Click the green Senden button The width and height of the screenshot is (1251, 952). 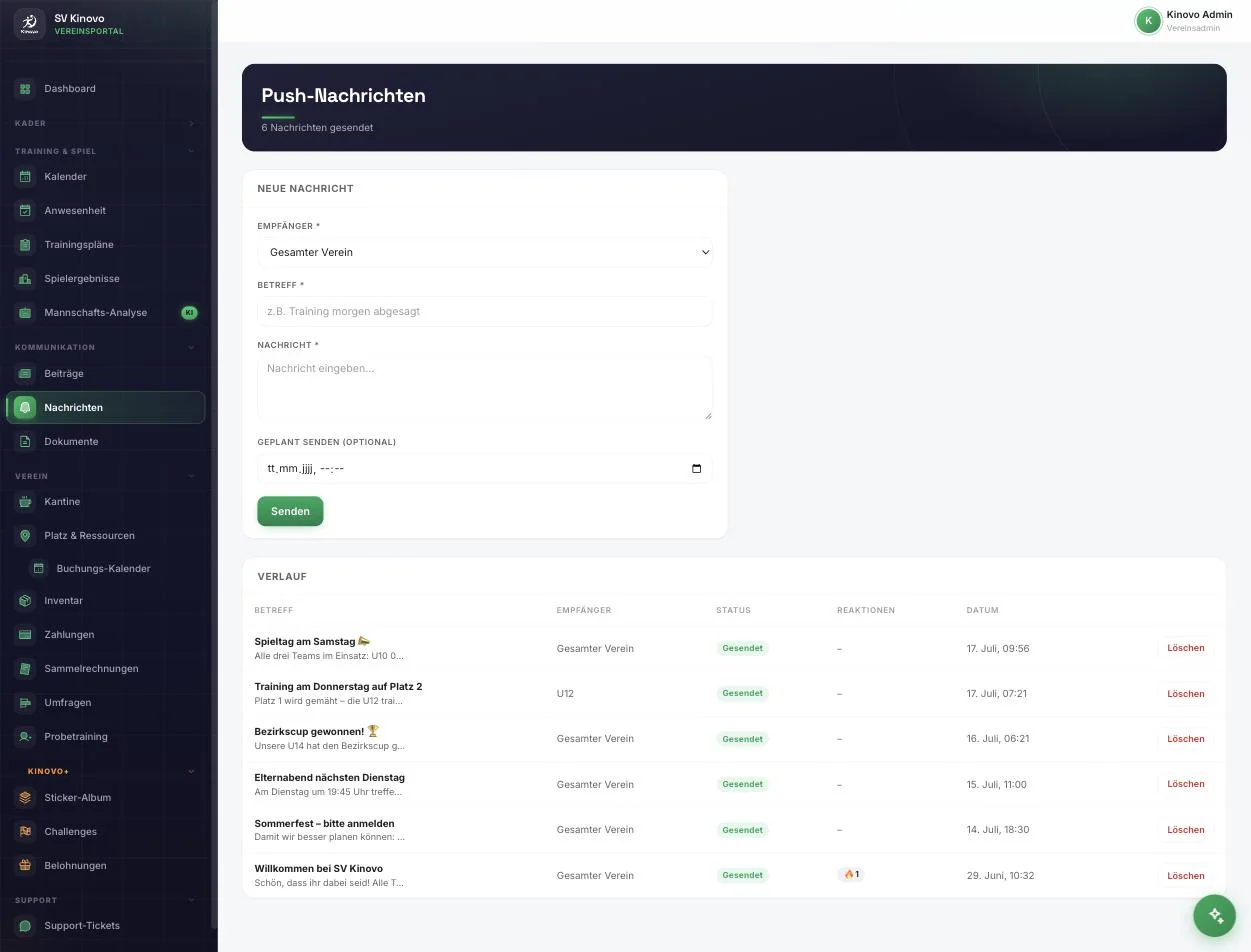pos(290,511)
